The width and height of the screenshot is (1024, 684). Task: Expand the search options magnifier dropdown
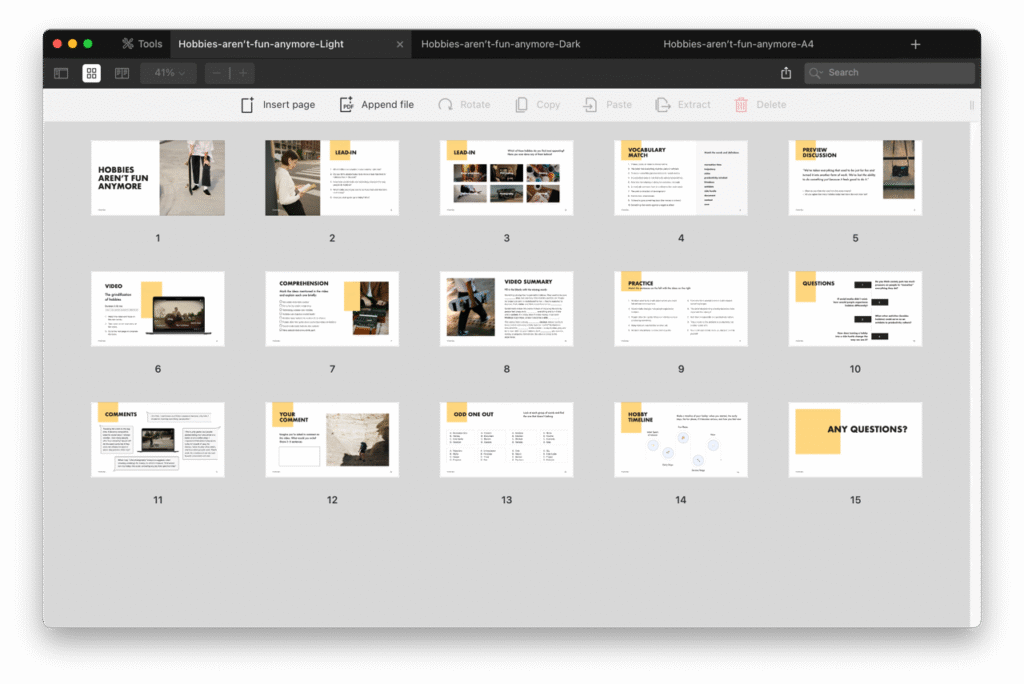point(816,73)
